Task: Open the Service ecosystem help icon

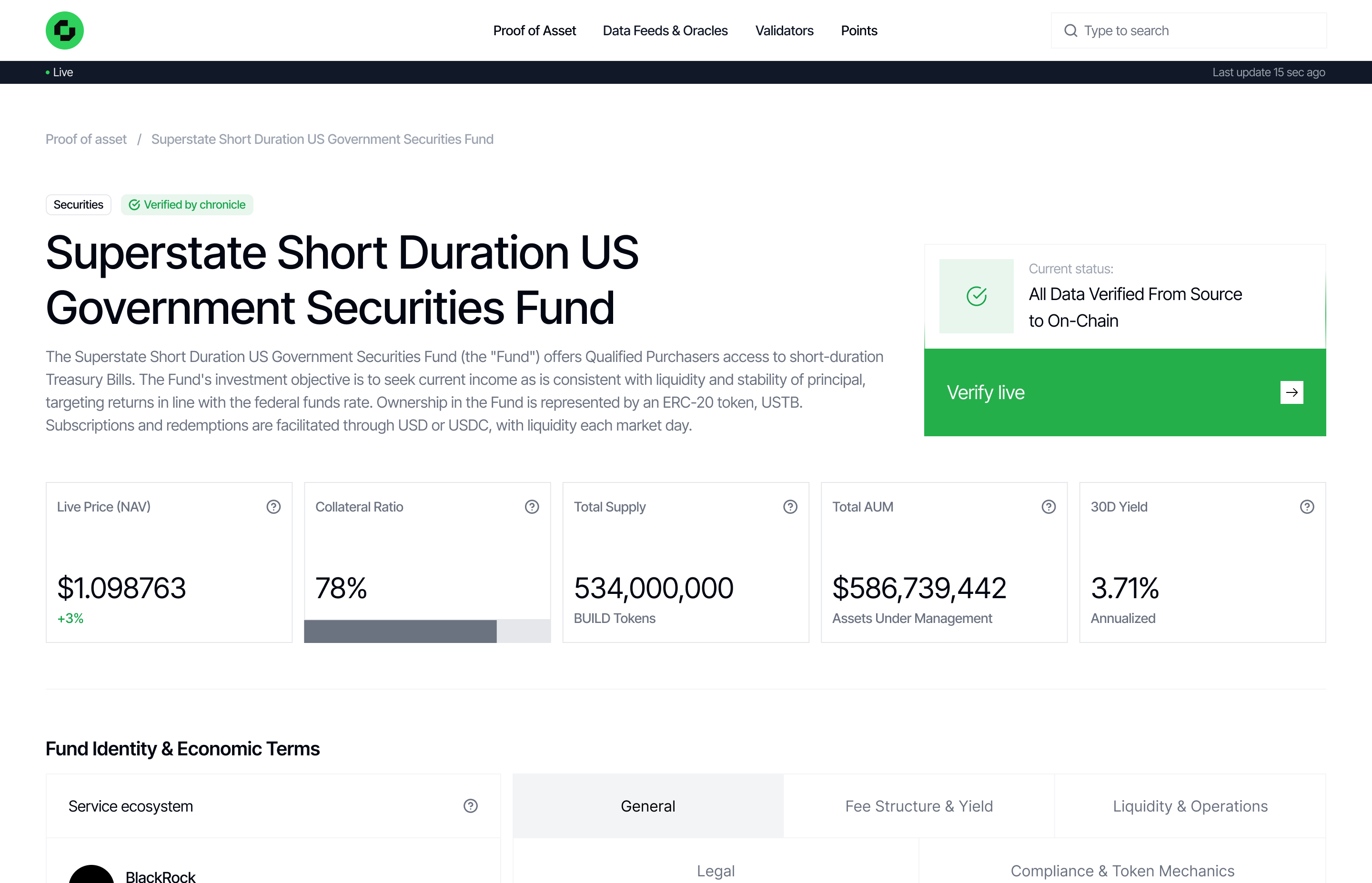Action: coord(470,806)
